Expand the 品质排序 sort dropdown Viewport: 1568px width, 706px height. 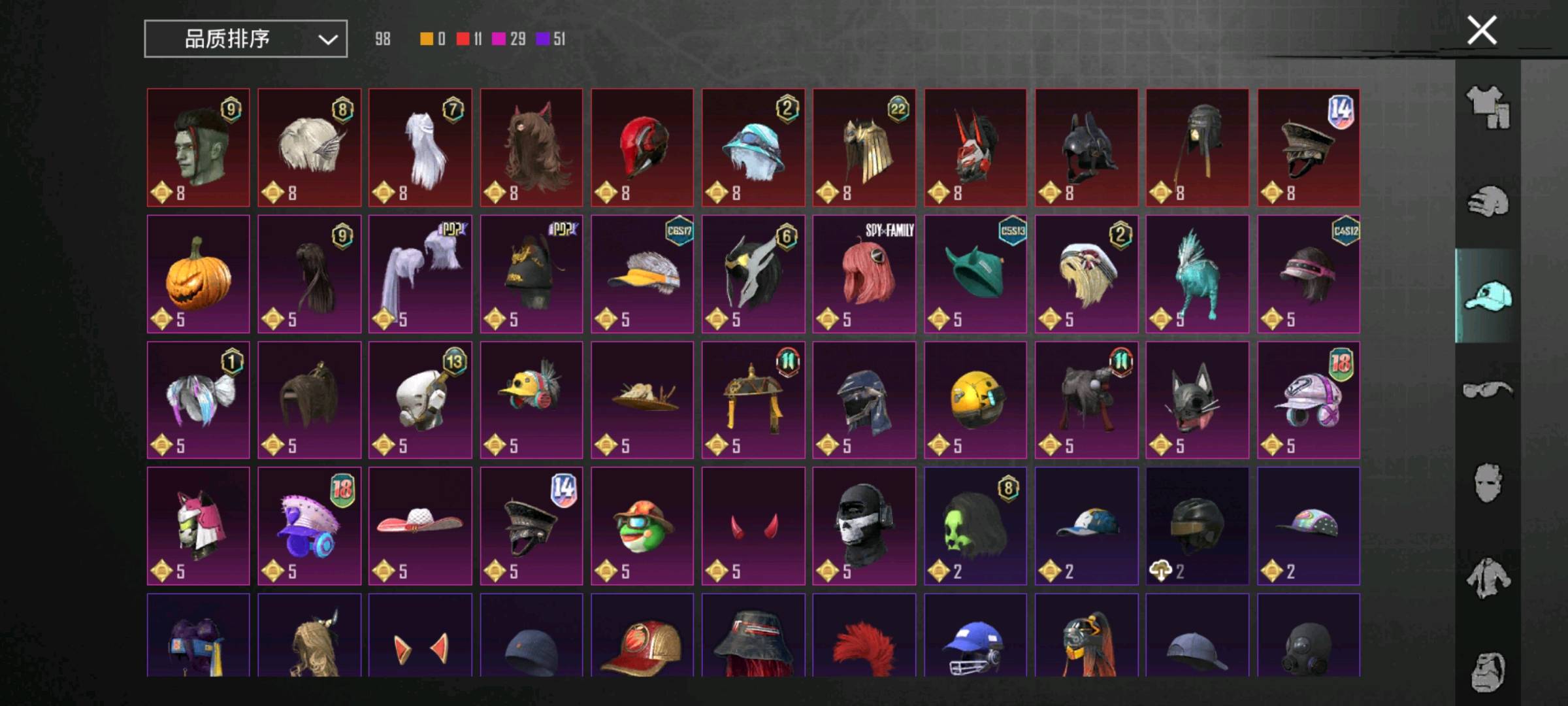pos(246,39)
